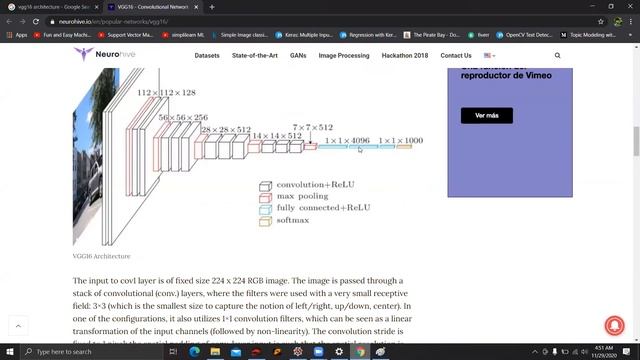Click the Neurohive logo

104,54
